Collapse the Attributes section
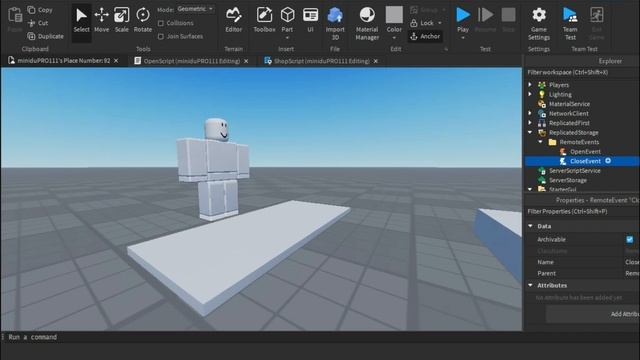Image resolution: width=640 pixels, height=360 pixels. pyautogui.click(x=531, y=285)
